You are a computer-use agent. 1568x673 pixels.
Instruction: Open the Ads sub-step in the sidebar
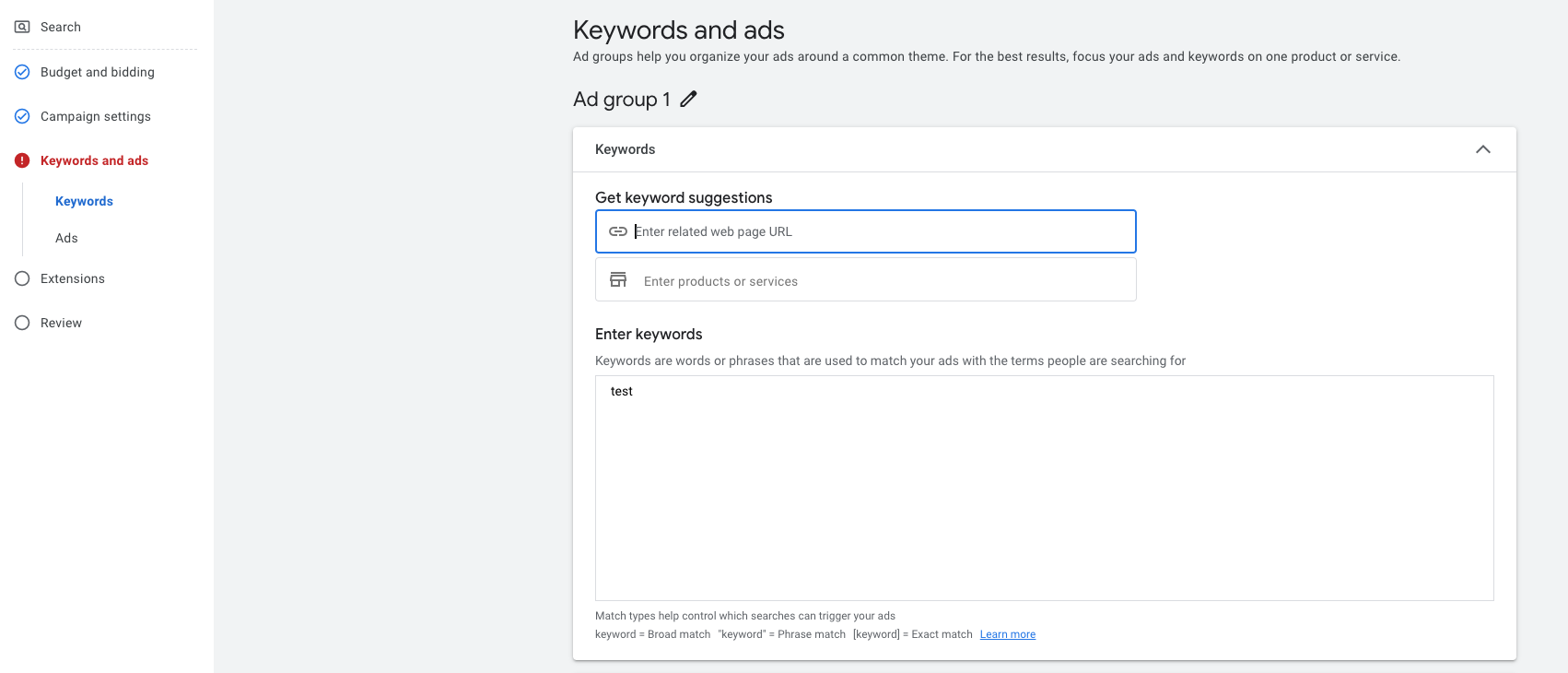pos(66,238)
